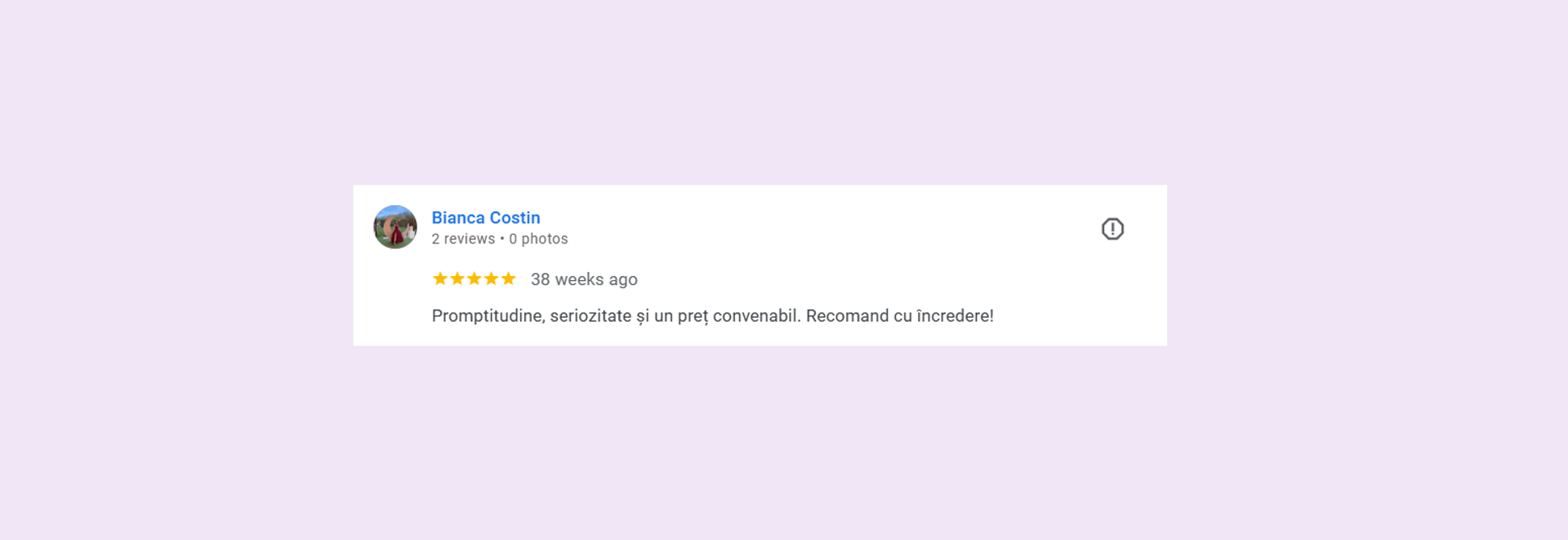Click the first rating star
The image size is (1568, 540).
(x=440, y=279)
